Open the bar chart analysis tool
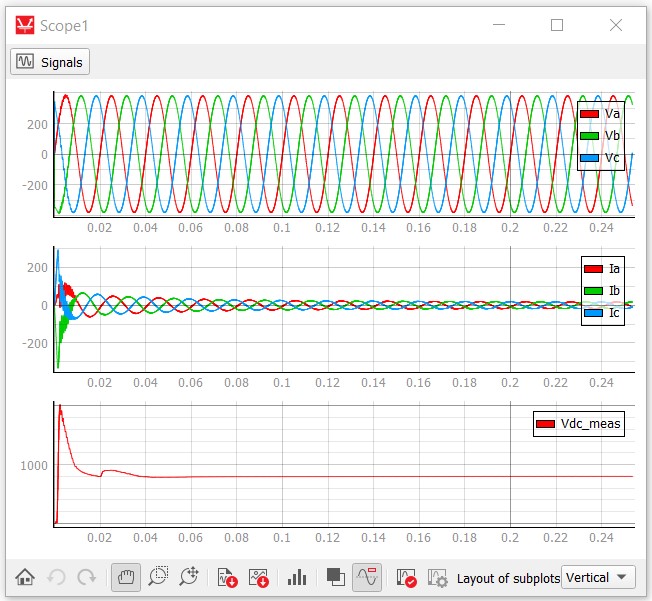 click(297, 577)
